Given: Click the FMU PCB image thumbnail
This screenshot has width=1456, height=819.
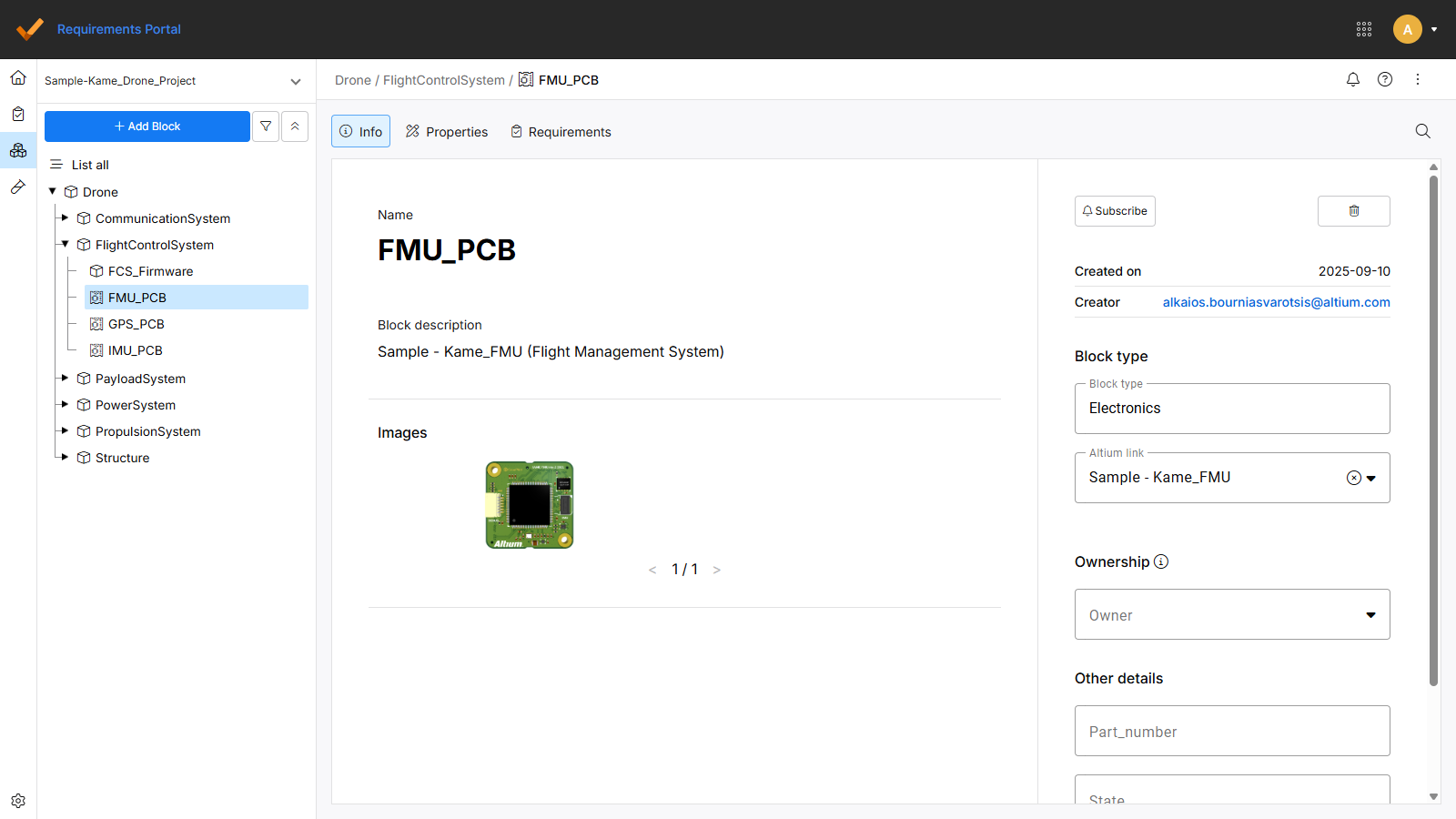Looking at the screenshot, I should [x=530, y=505].
